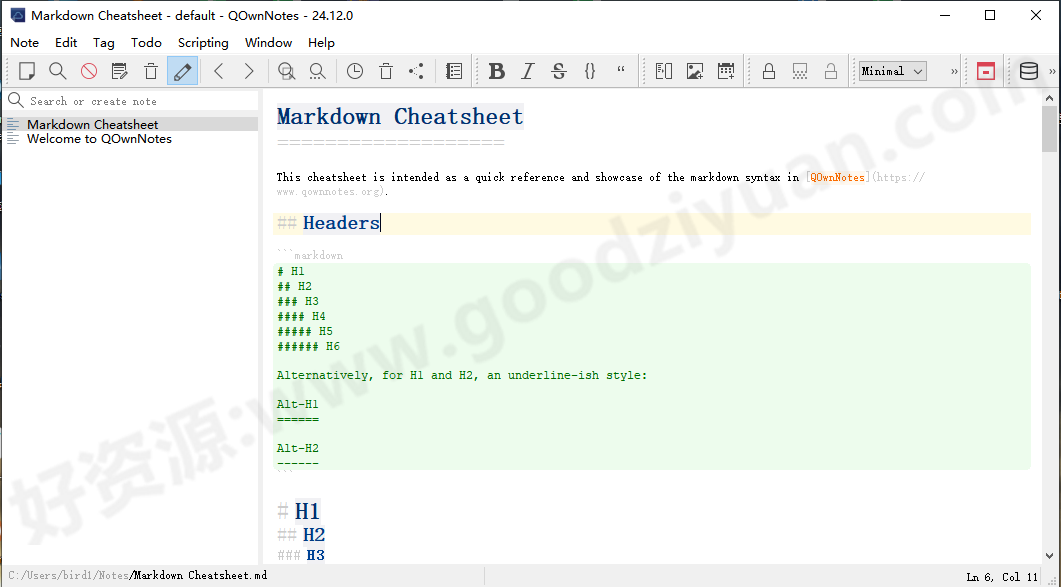Open the Scripting menu
This screenshot has height=587, width=1061.
coord(203,43)
